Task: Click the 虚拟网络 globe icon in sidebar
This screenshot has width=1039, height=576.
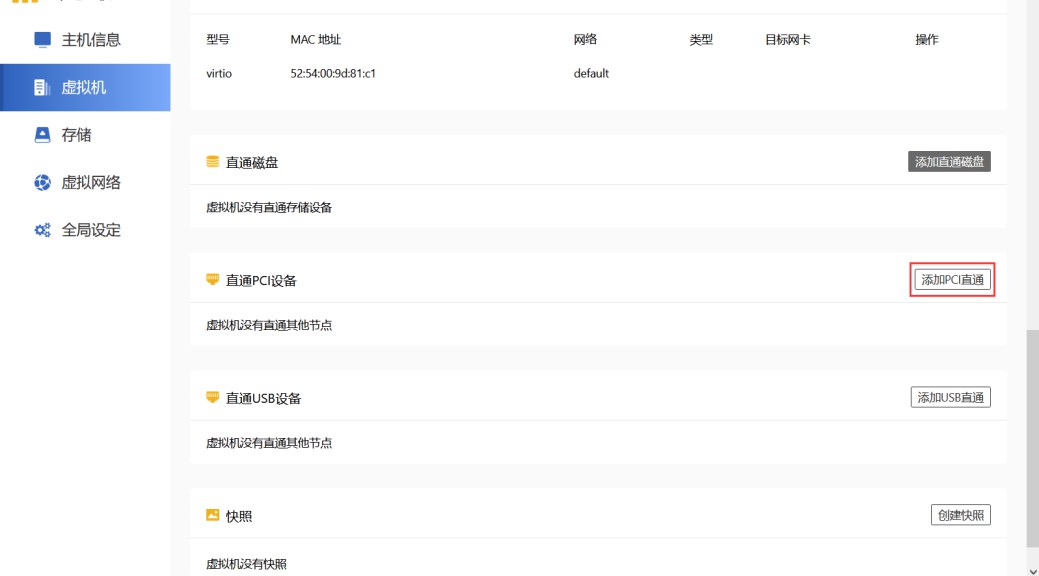Action: 42,183
